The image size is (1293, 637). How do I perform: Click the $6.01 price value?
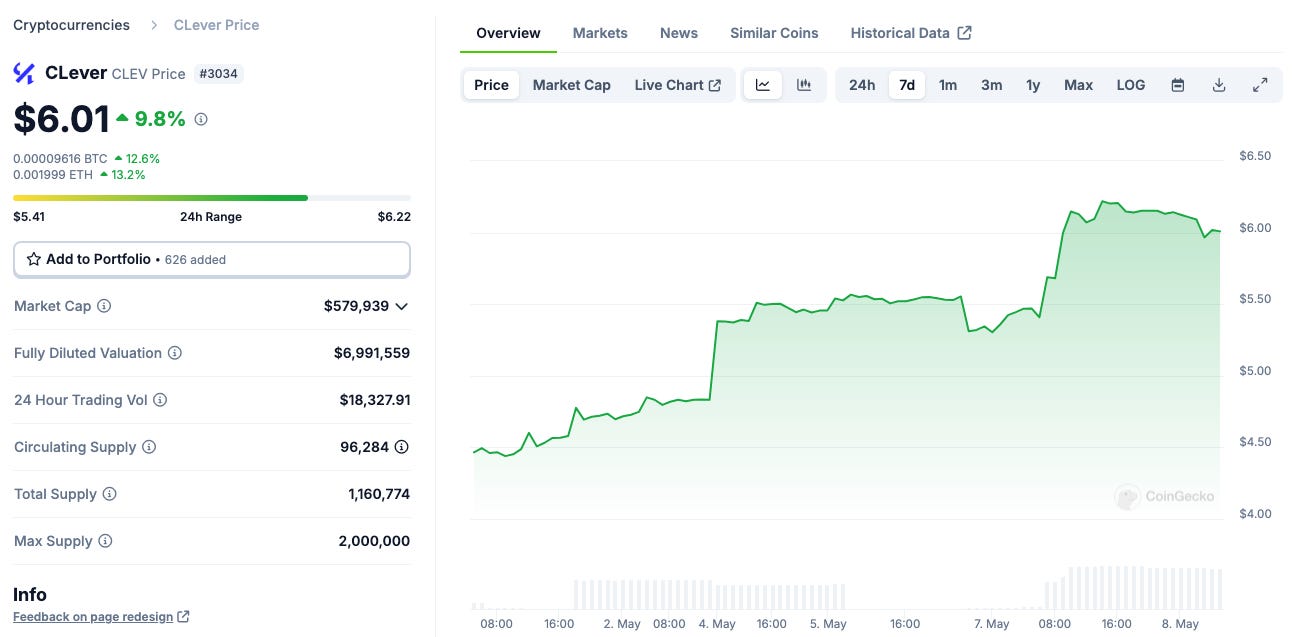(x=61, y=119)
